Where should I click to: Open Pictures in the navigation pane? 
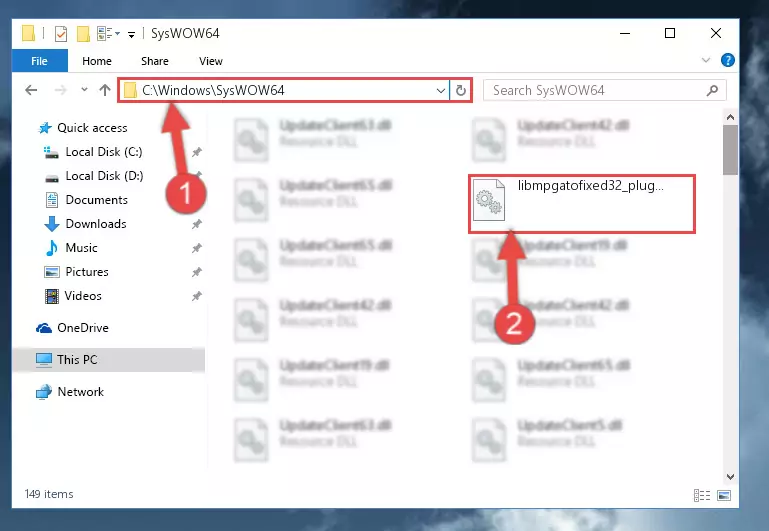87,272
